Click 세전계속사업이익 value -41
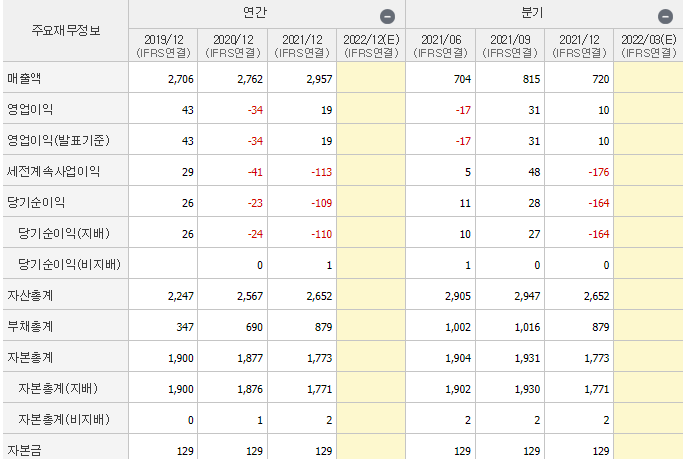 click(255, 172)
